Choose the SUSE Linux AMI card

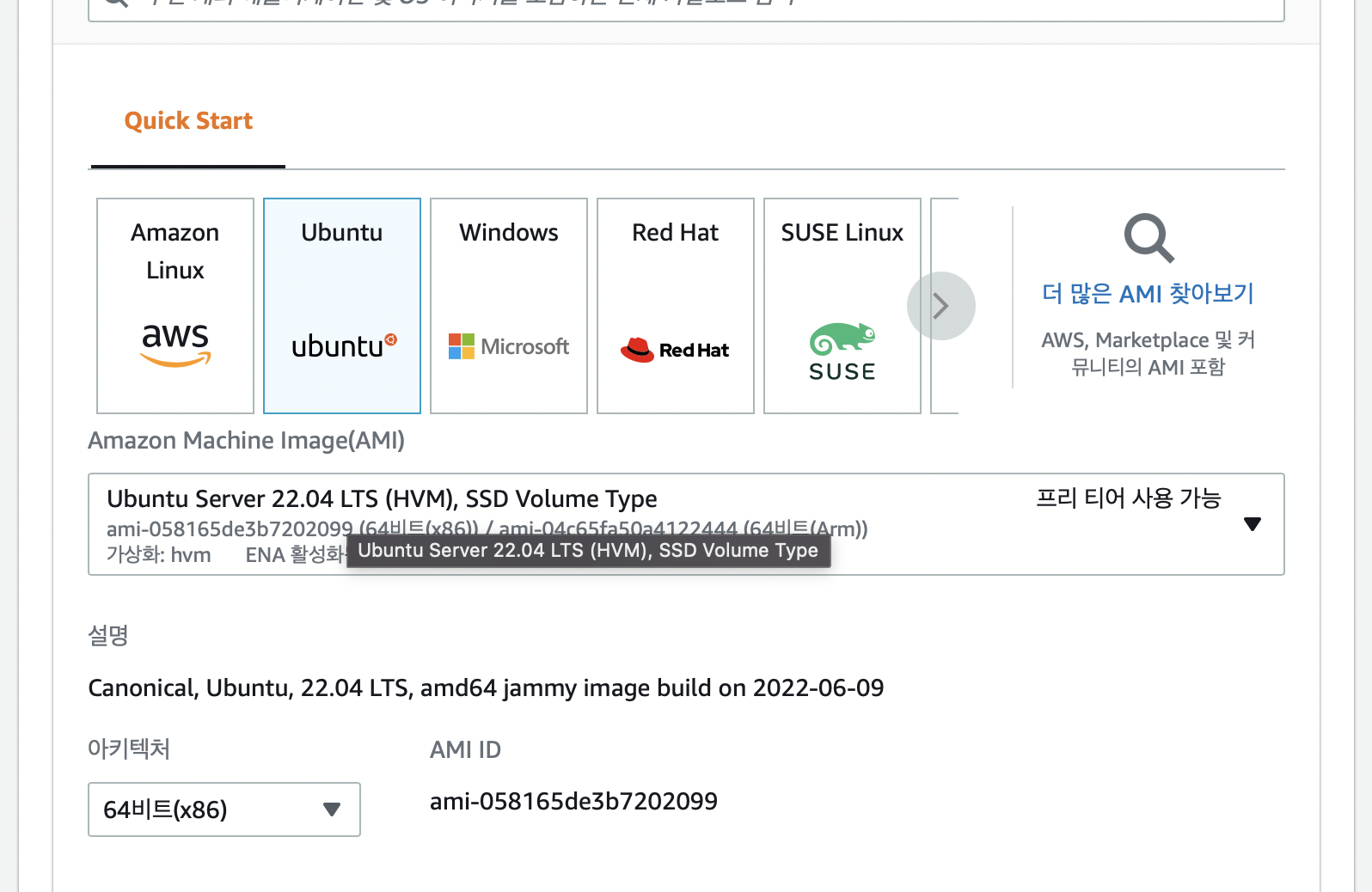tap(842, 306)
